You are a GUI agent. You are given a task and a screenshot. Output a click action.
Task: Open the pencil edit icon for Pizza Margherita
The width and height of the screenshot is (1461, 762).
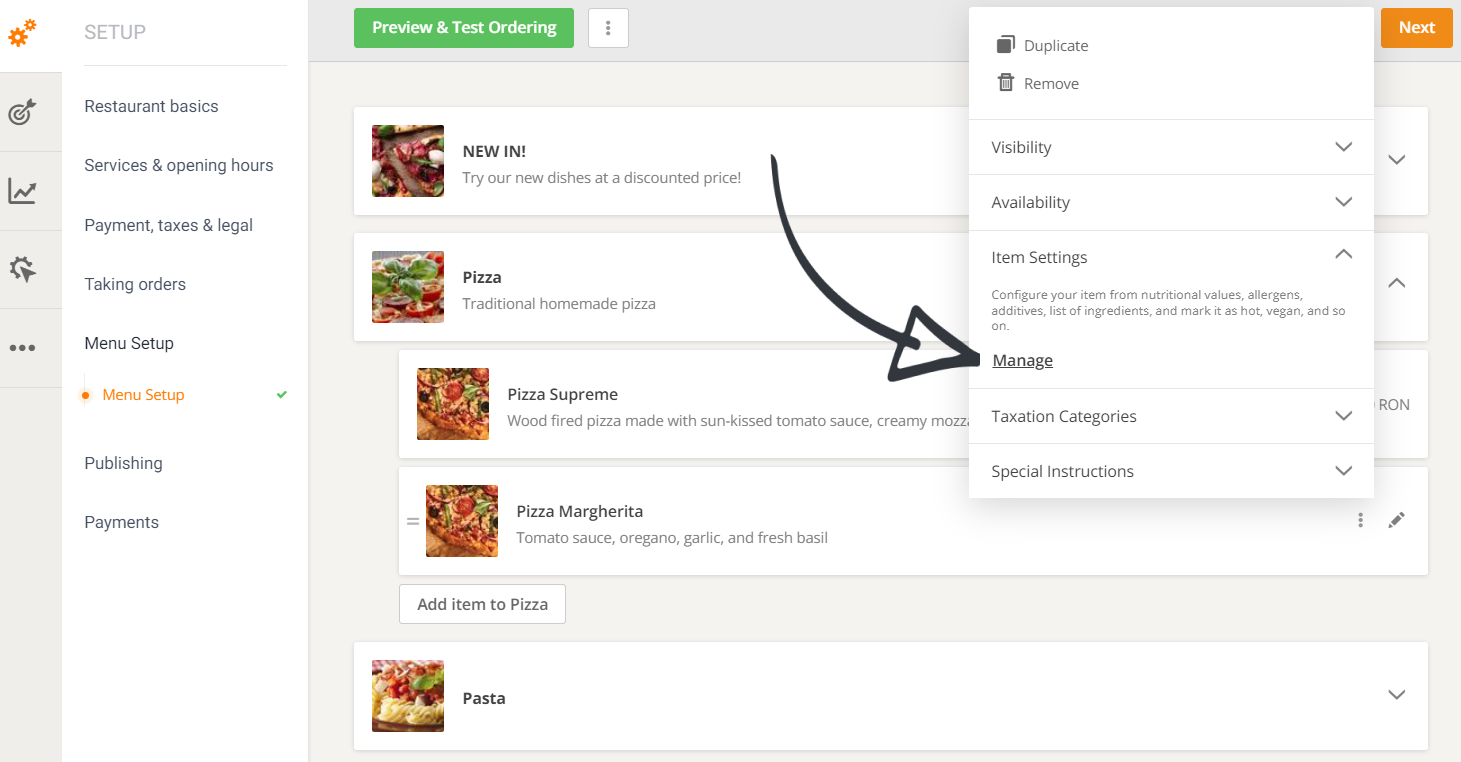1396,520
